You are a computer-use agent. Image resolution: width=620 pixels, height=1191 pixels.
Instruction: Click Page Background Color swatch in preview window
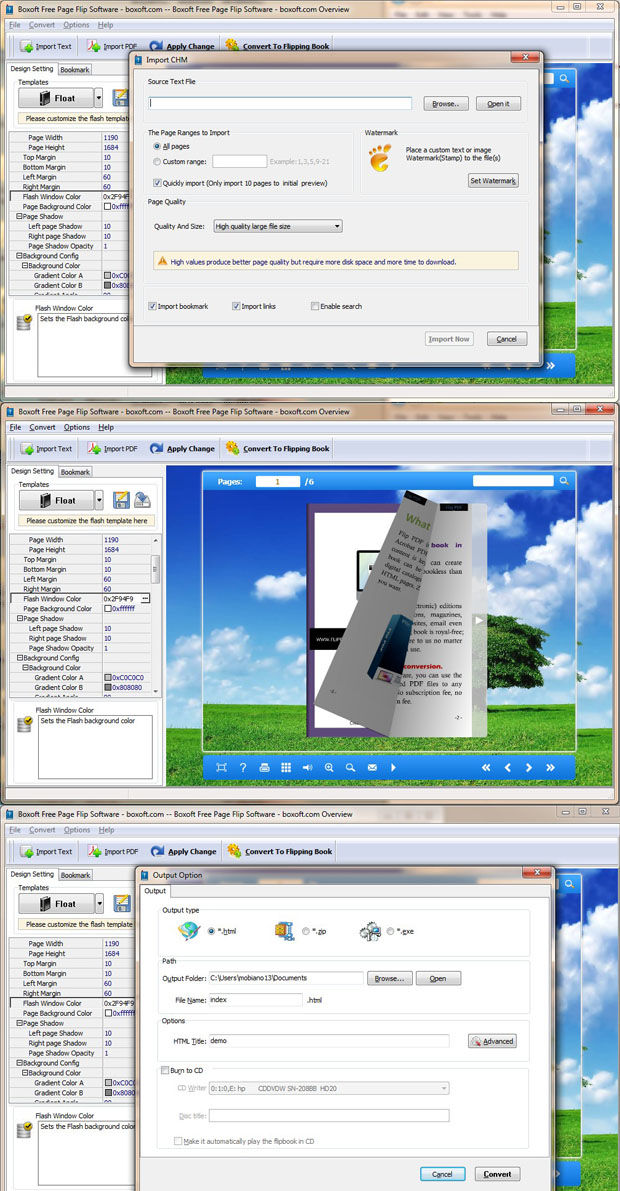tap(109, 608)
